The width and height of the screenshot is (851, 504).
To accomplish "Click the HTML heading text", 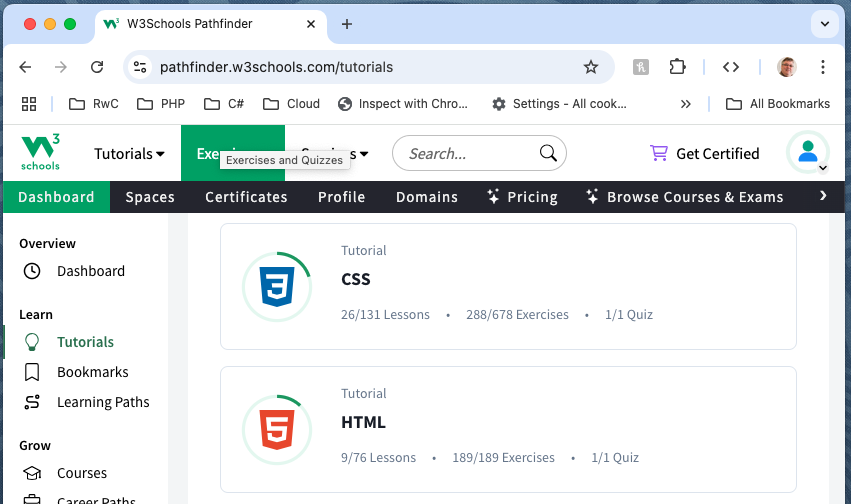I will [363, 422].
